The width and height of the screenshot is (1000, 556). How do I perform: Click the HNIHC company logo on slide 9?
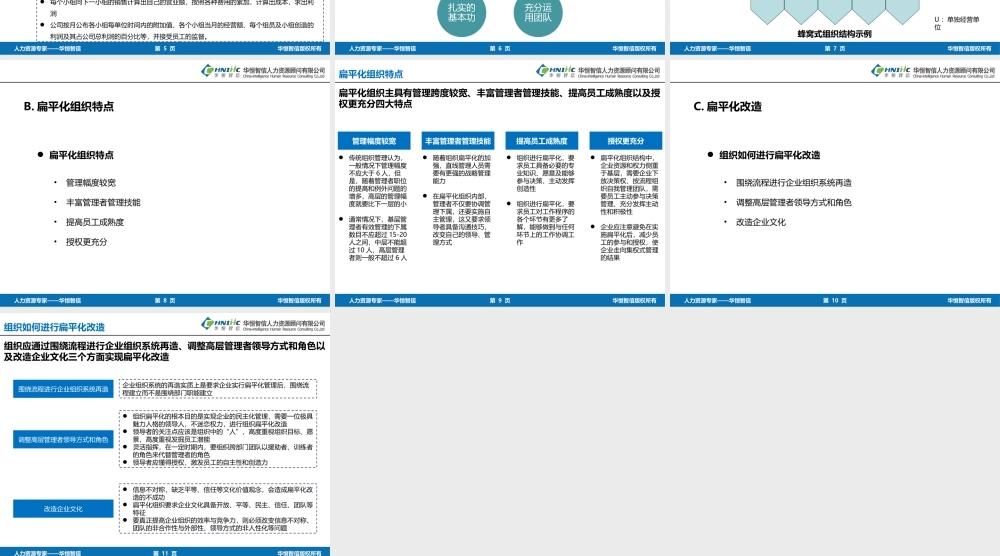click(x=598, y=71)
